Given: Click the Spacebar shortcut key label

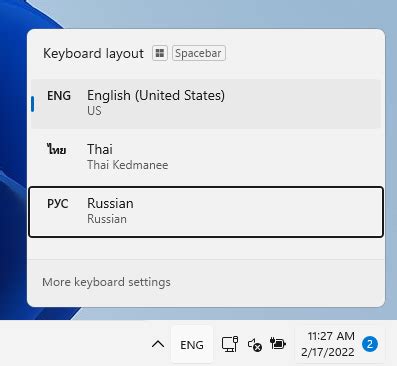Looking at the screenshot, I should 199,53.
